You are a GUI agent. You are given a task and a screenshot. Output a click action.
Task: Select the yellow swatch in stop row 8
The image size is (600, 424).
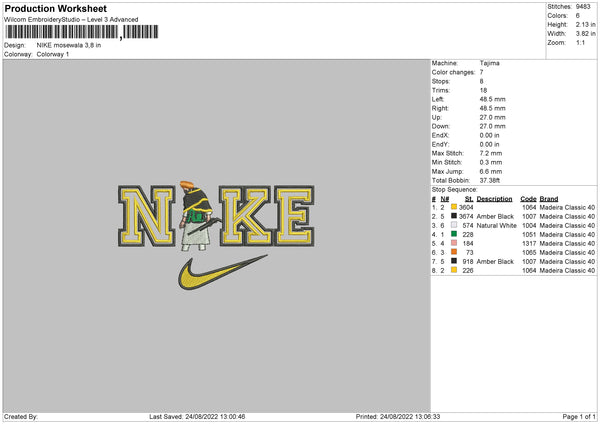pos(454,270)
